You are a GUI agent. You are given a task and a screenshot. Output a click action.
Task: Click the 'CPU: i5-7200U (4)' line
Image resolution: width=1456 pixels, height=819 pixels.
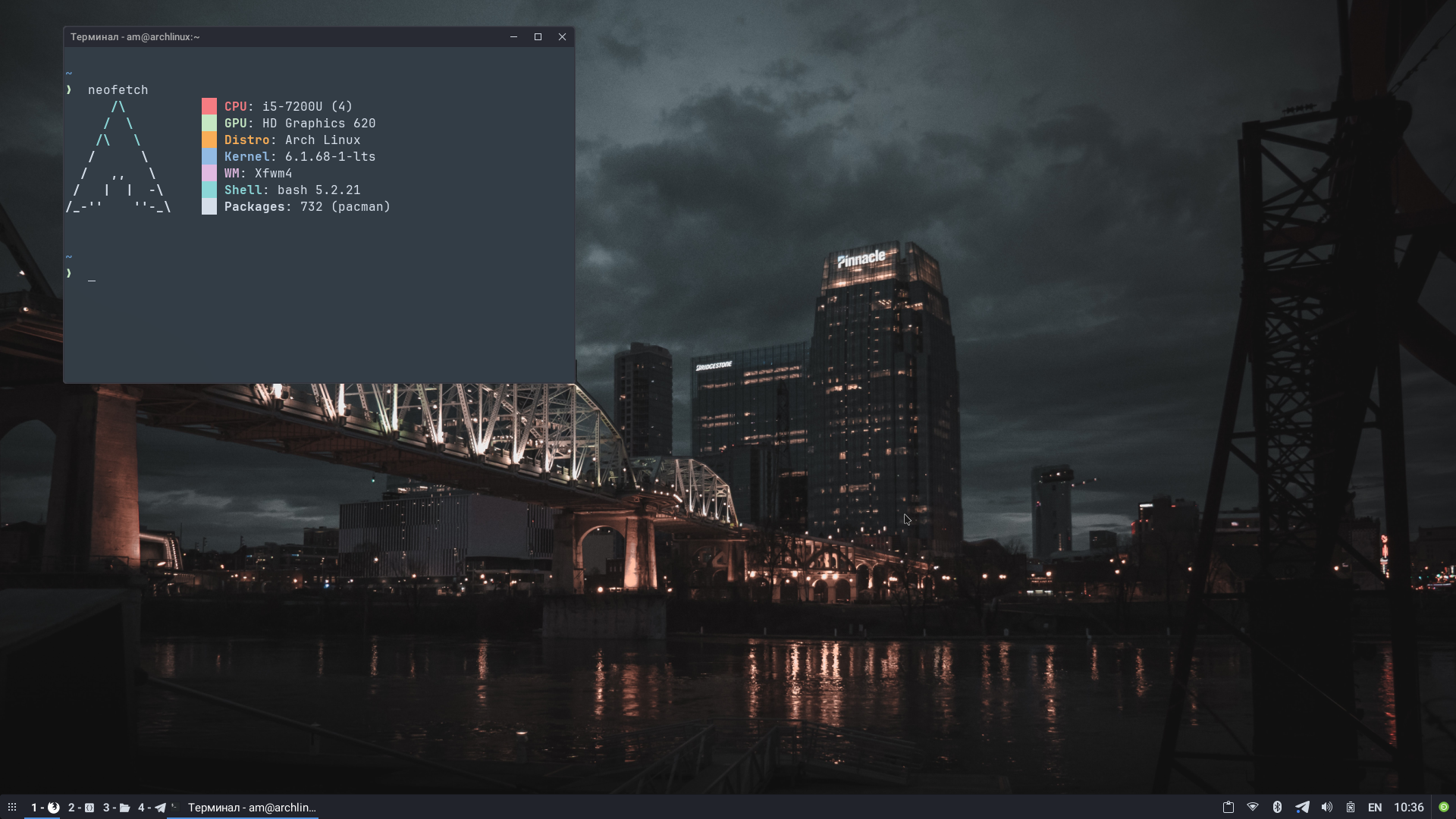(288, 106)
